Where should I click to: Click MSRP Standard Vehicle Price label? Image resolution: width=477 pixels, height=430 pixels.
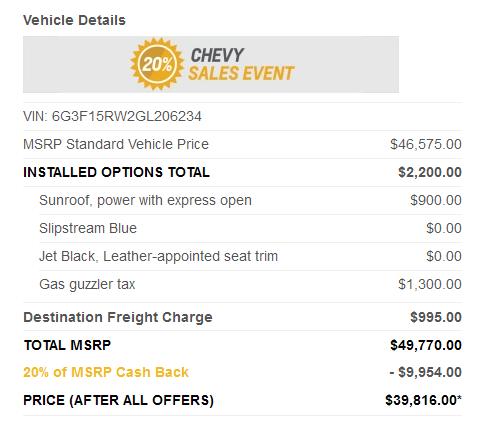(x=116, y=144)
